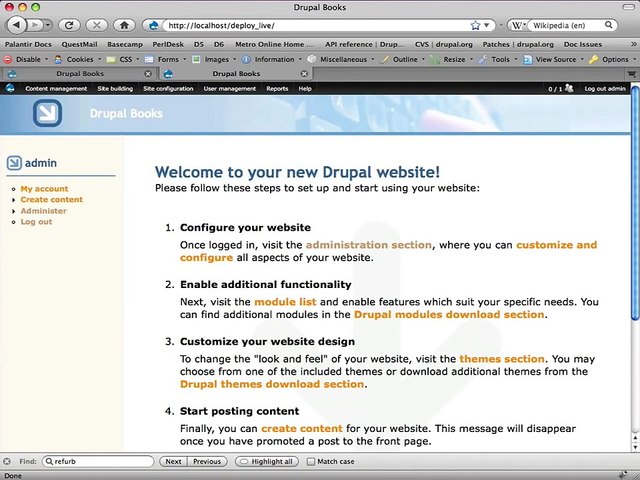Open the Images toolbar menu
Viewport: 640px width, 480px height.
(214, 59)
